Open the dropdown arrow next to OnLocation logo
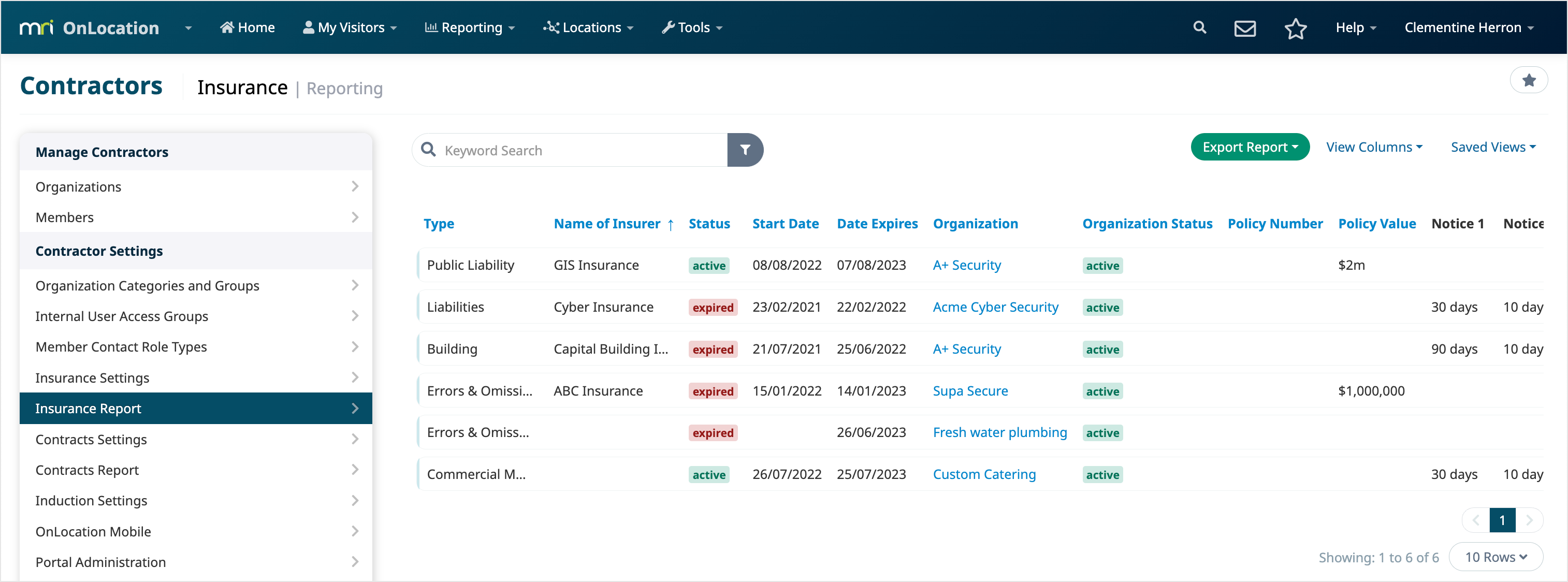This screenshot has height=582, width=1568. click(x=188, y=28)
